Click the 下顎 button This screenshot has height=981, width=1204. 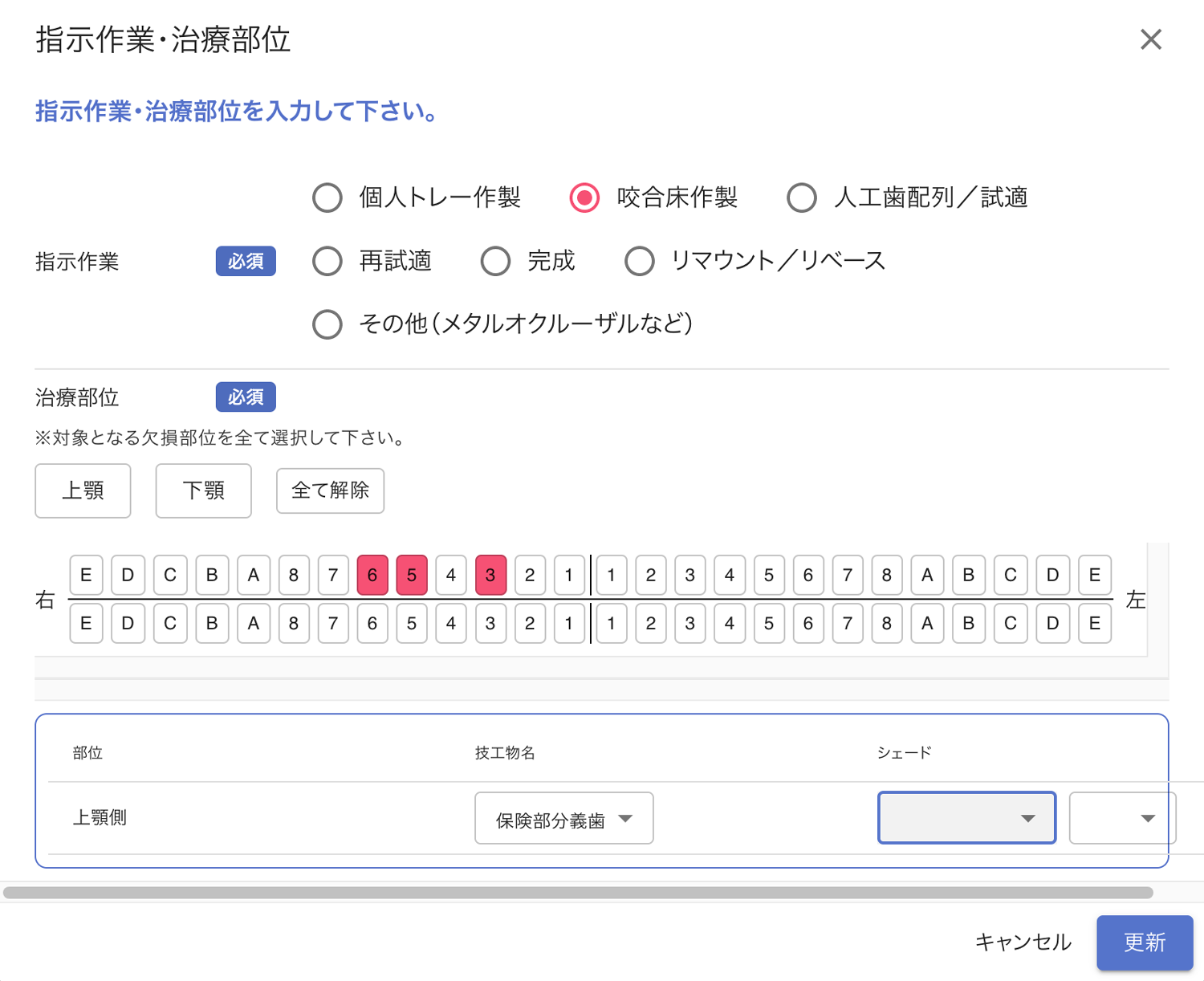[x=203, y=490]
